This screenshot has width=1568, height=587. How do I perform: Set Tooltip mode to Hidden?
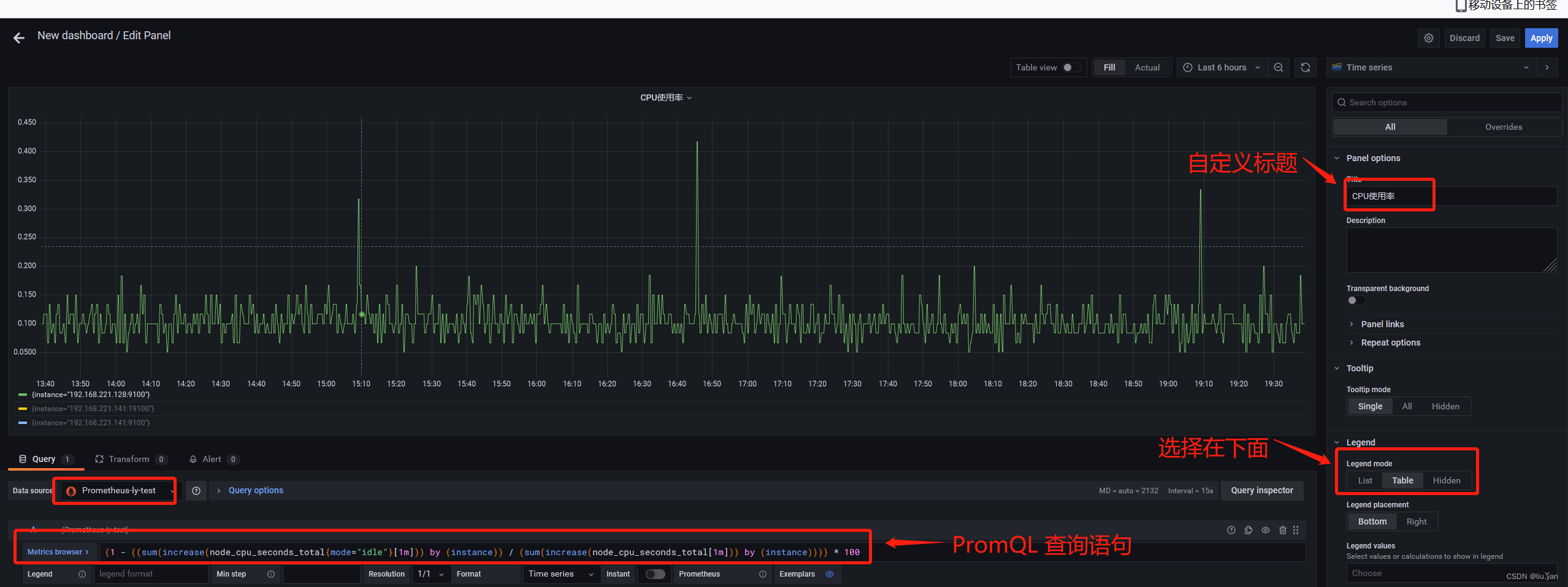pyautogui.click(x=1445, y=406)
